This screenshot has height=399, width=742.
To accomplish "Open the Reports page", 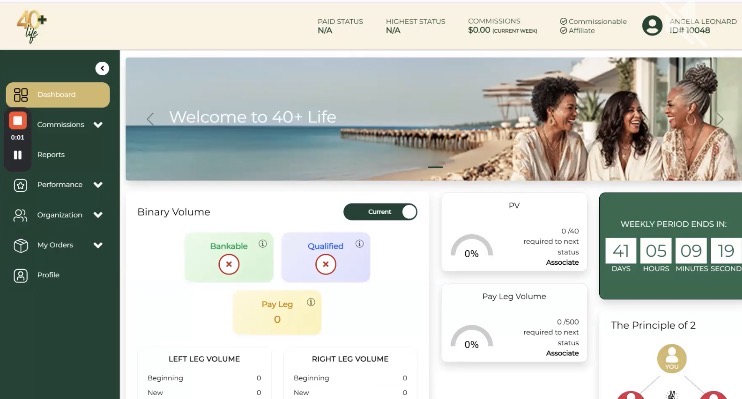I will tap(51, 155).
